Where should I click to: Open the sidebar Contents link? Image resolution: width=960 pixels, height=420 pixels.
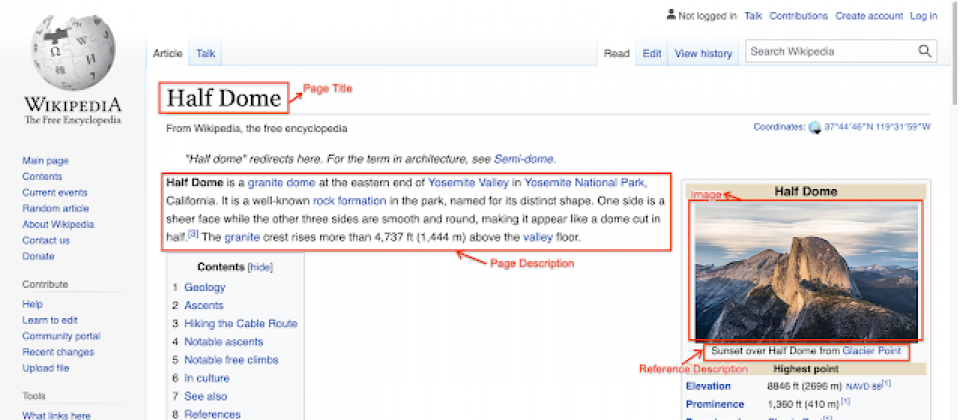[42, 176]
